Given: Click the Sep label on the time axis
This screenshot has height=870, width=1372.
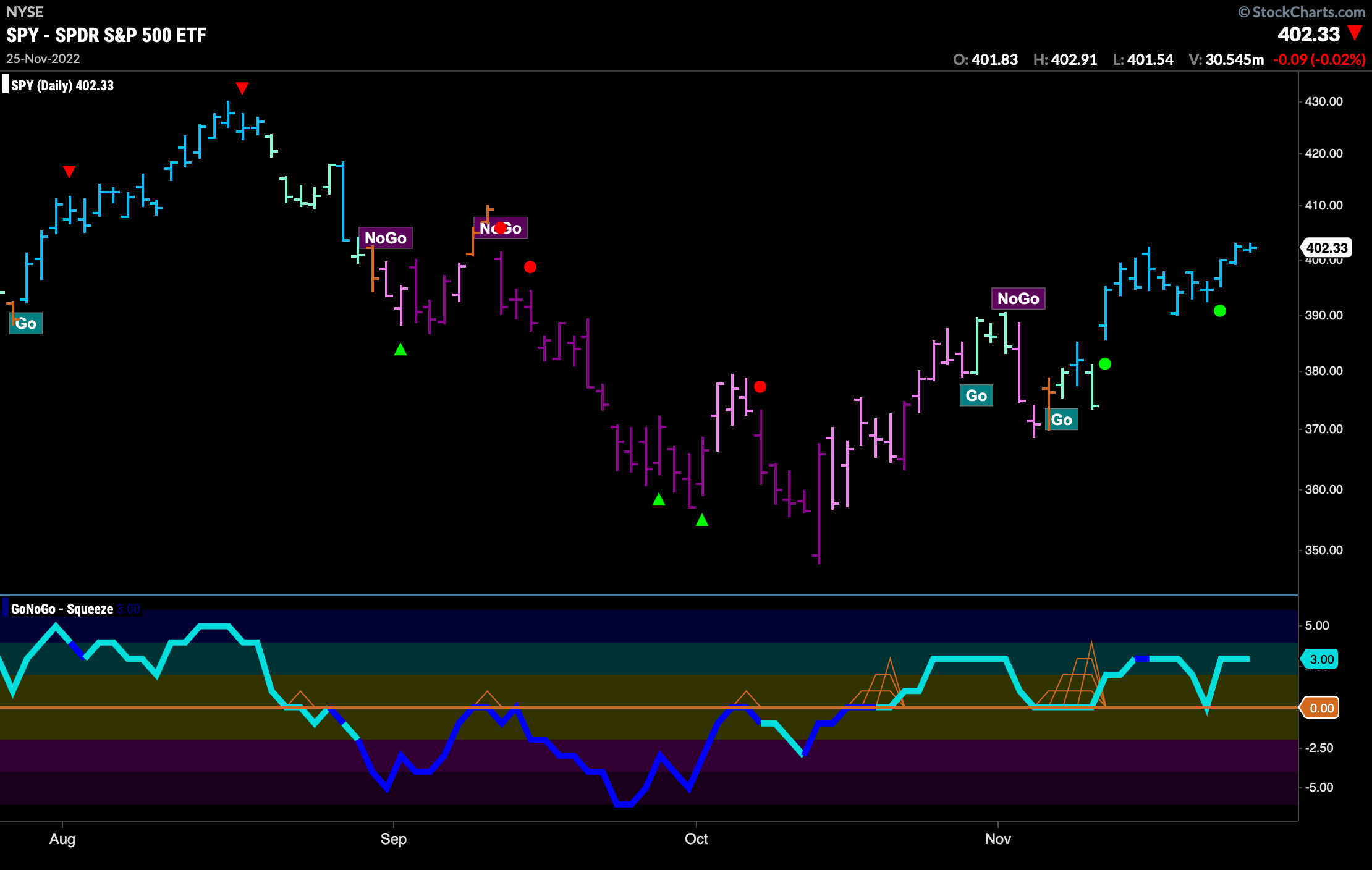Looking at the screenshot, I should point(394,839).
